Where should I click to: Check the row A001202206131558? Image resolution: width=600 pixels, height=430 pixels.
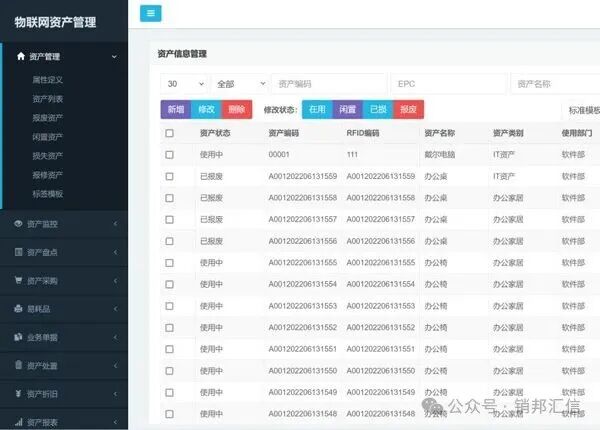pyautogui.click(x=169, y=198)
